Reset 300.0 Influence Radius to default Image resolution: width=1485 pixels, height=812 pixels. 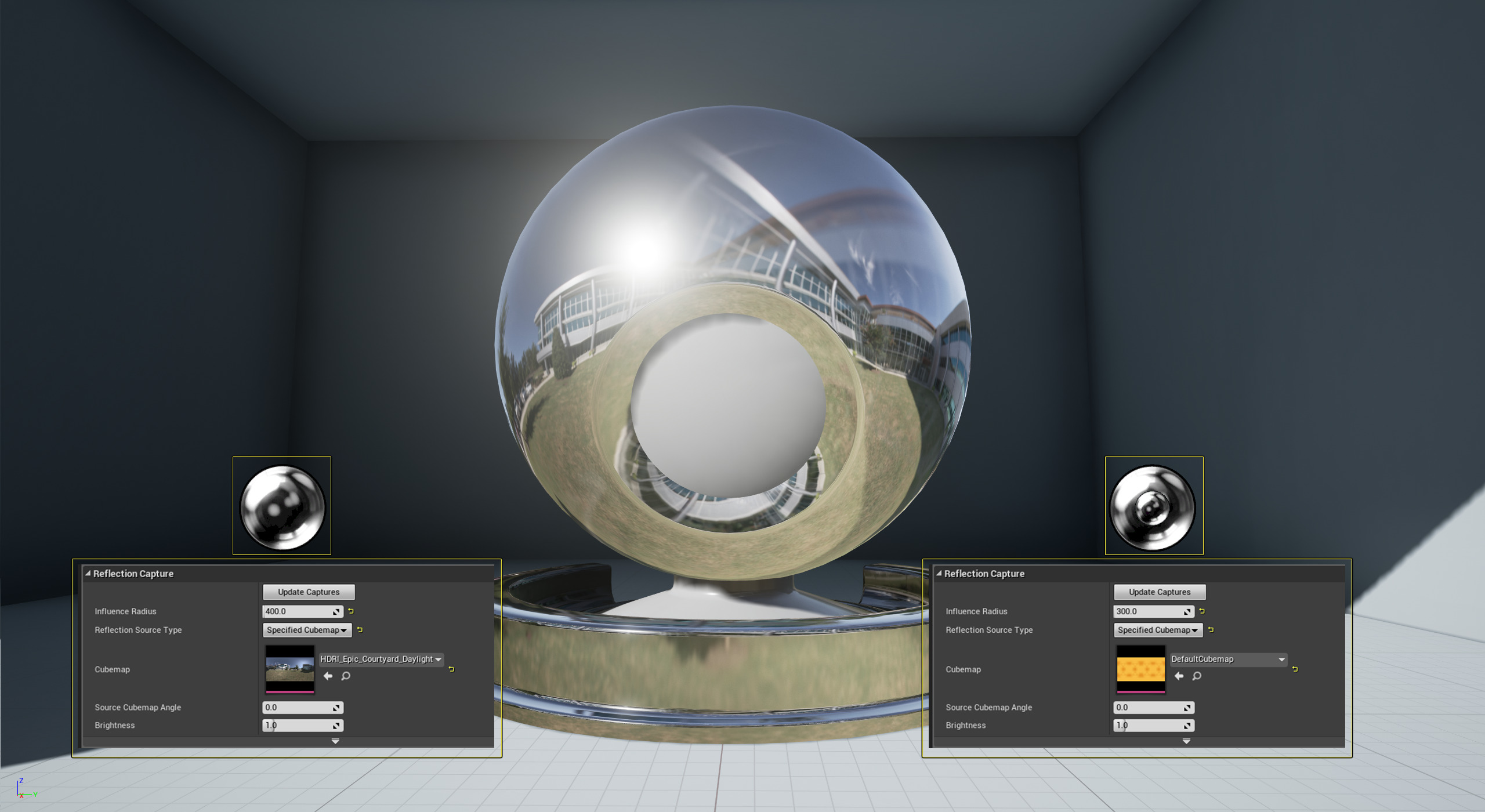coord(1202,611)
